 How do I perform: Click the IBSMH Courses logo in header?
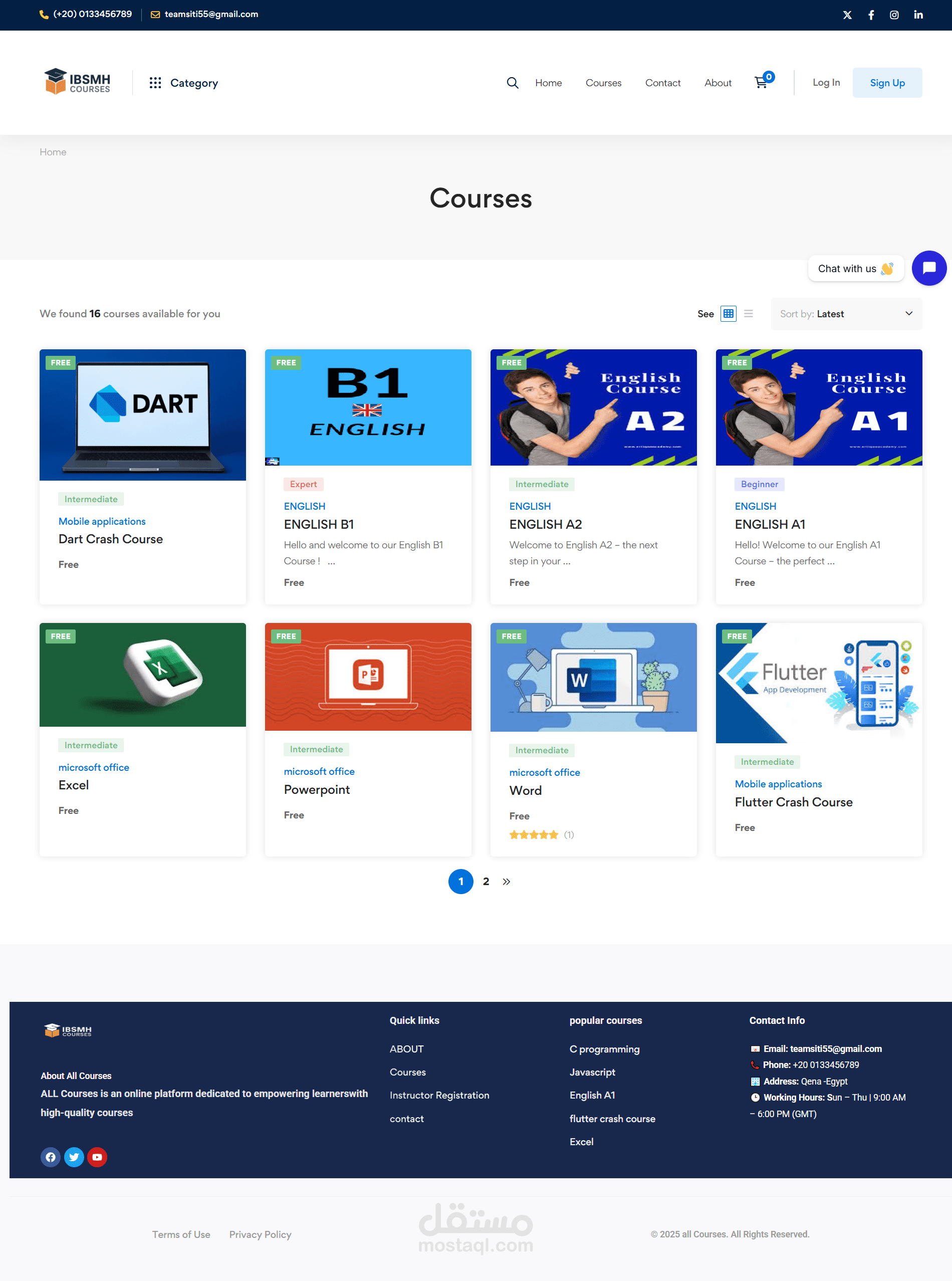pos(77,82)
